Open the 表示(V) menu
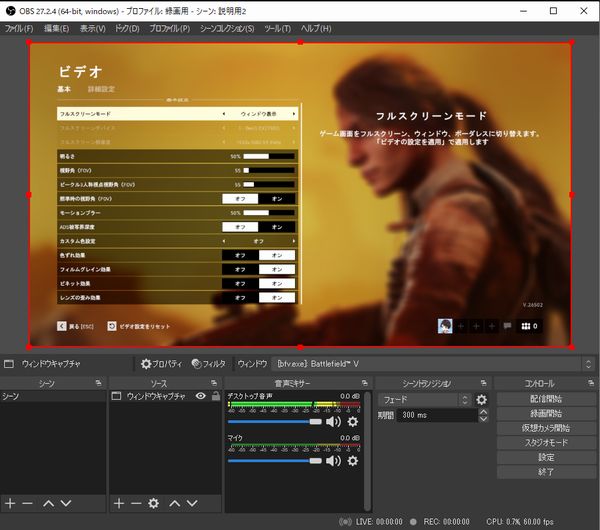This screenshot has height=530, width=600. 93,29
